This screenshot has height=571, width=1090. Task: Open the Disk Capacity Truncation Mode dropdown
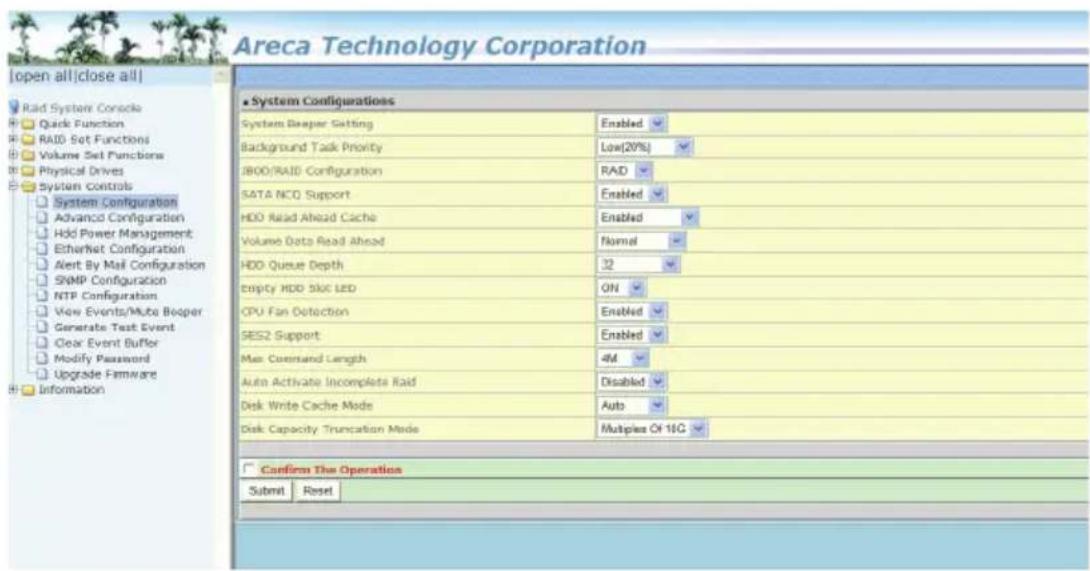pyautogui.click(x=653, y=429)
